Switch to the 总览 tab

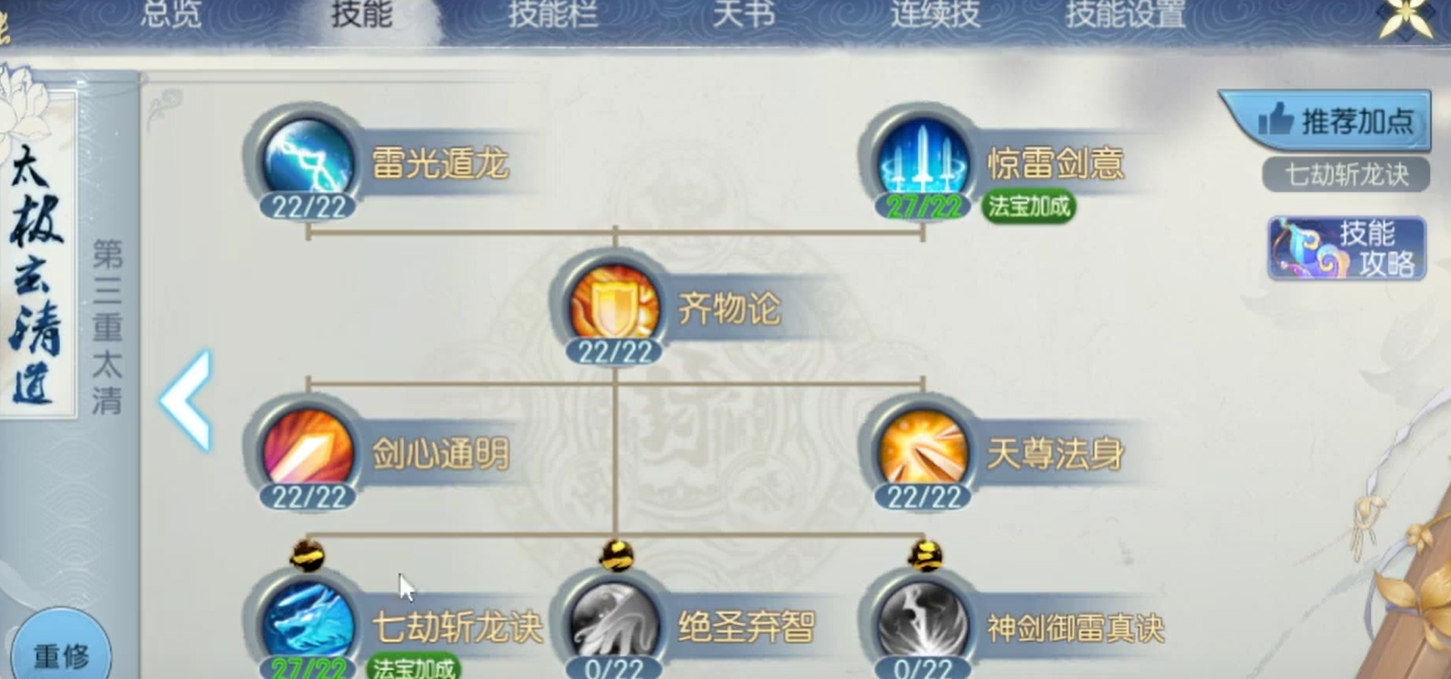click(x=171, y=15)
